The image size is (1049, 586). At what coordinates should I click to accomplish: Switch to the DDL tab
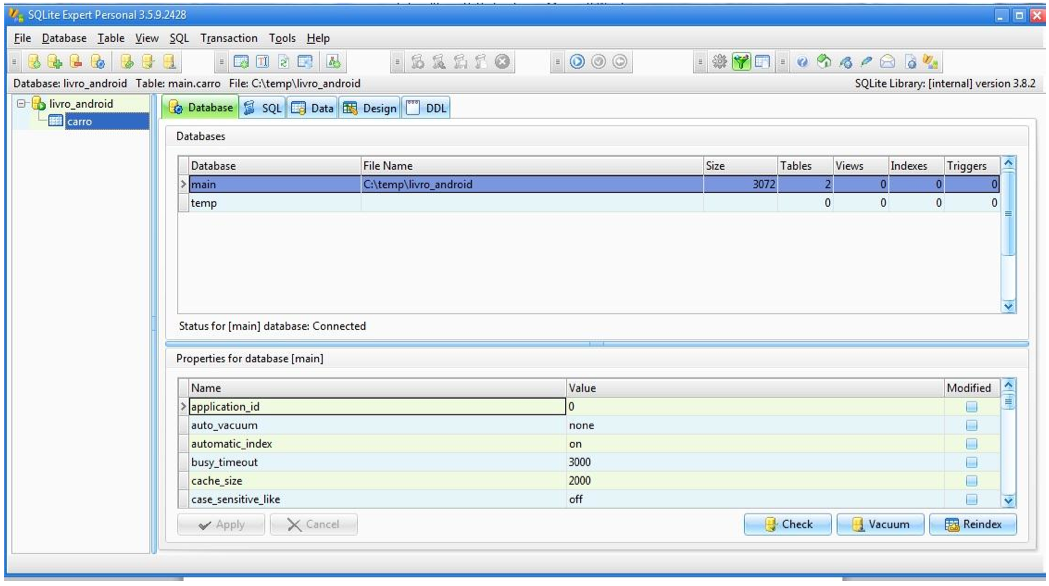[x=426, y=108]
